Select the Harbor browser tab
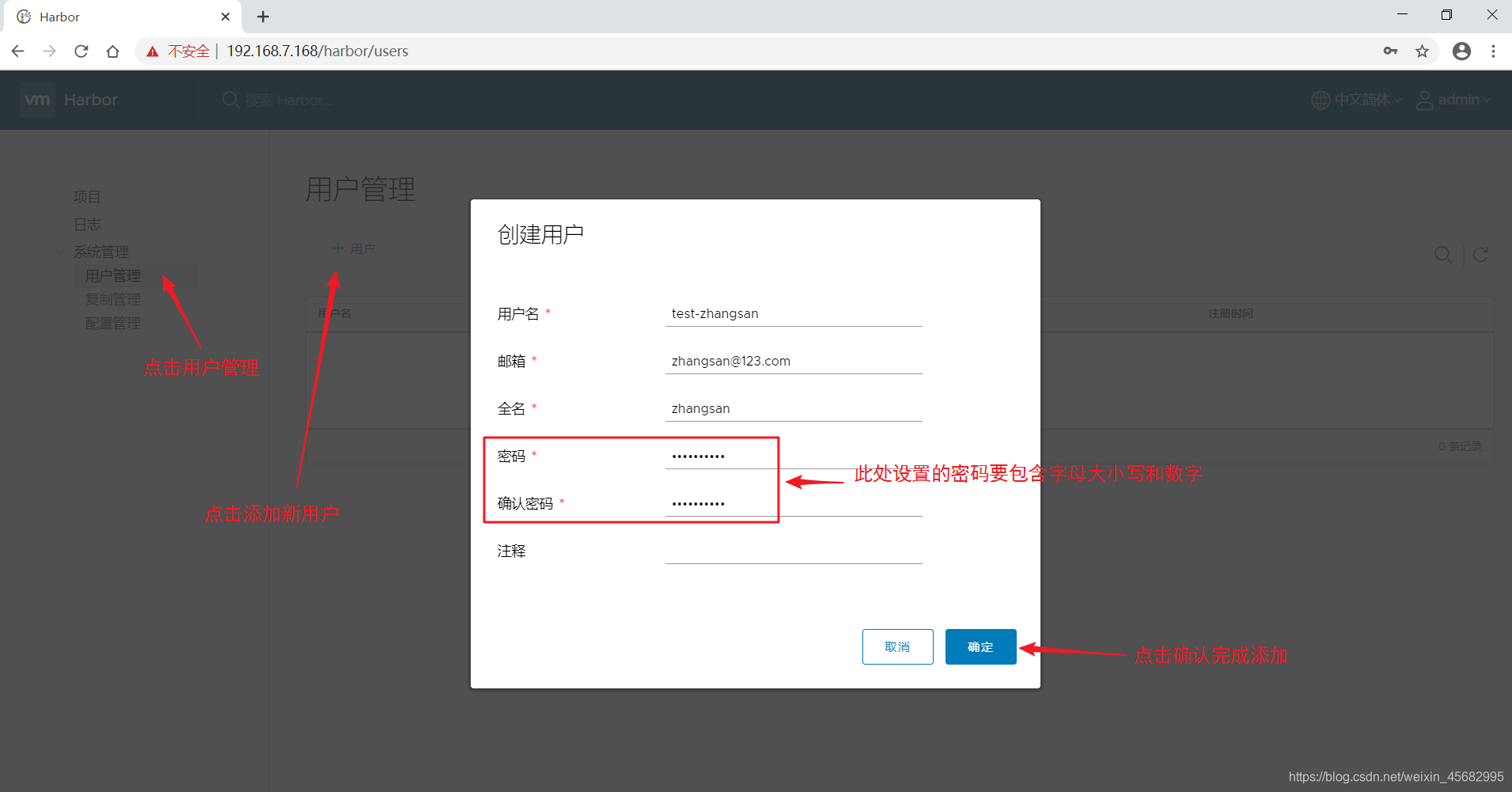 [x=123, y=17]
